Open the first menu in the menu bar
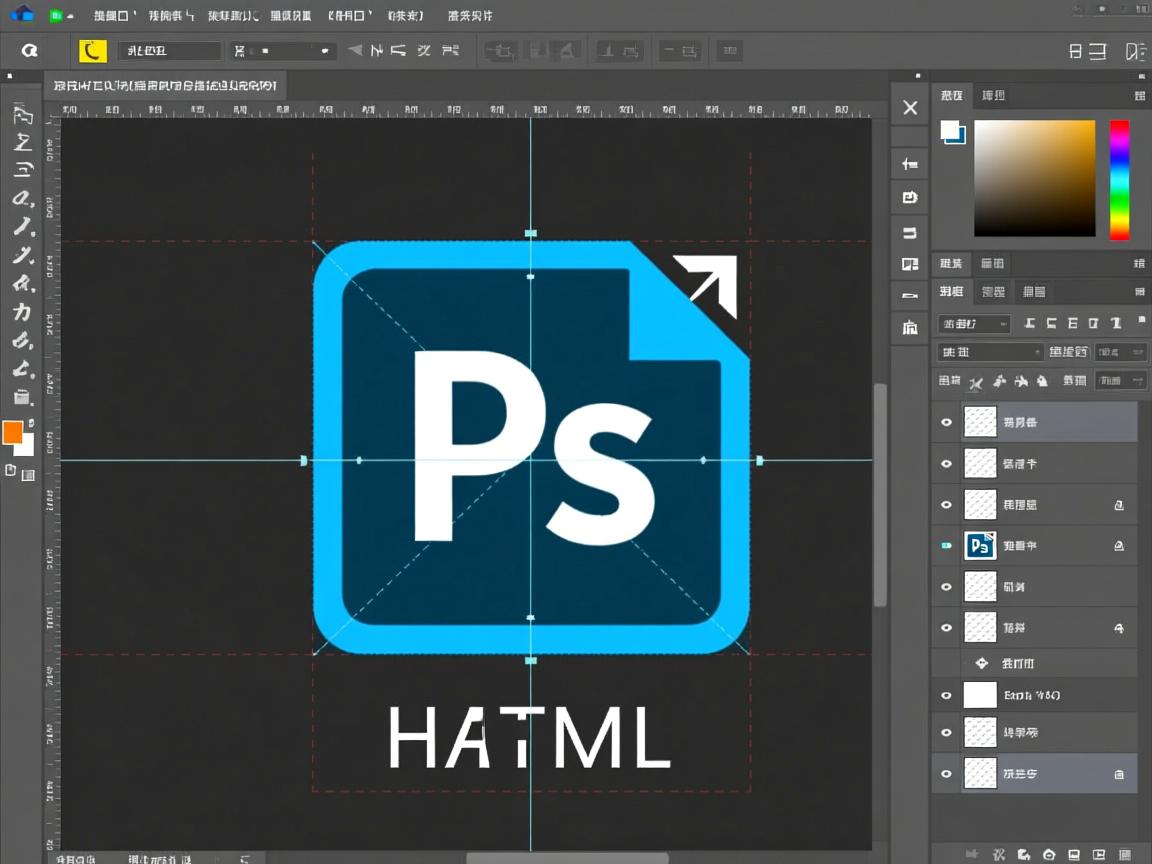 112,16
